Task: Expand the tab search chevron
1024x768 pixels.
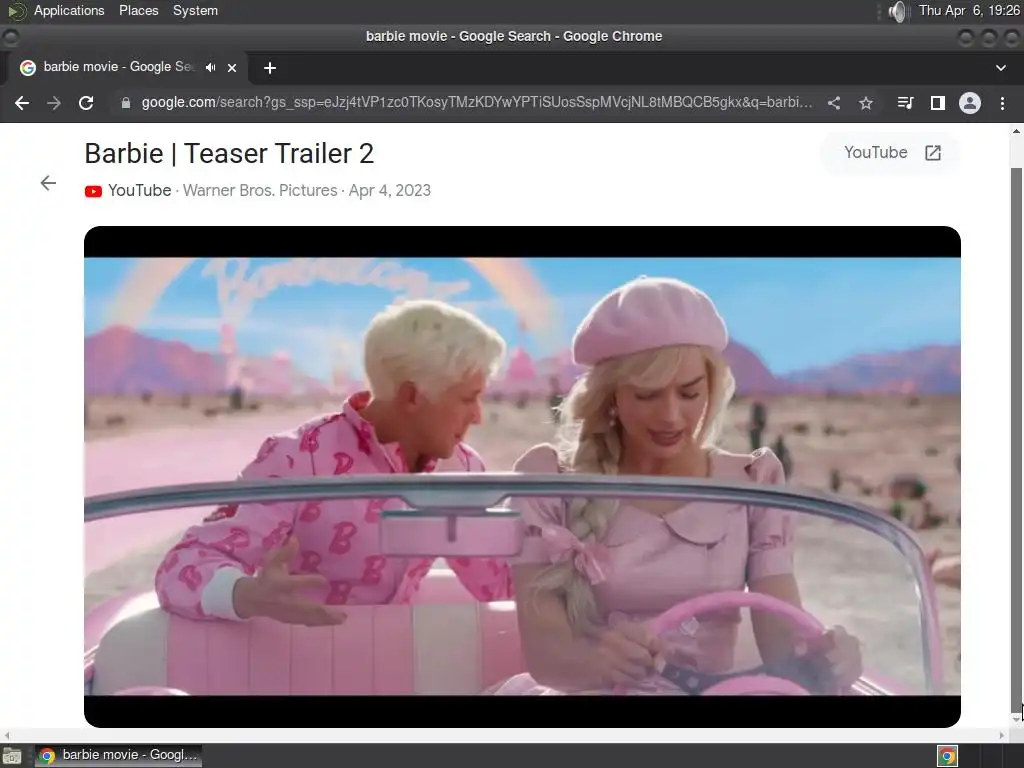Action: pos(1000,68)
